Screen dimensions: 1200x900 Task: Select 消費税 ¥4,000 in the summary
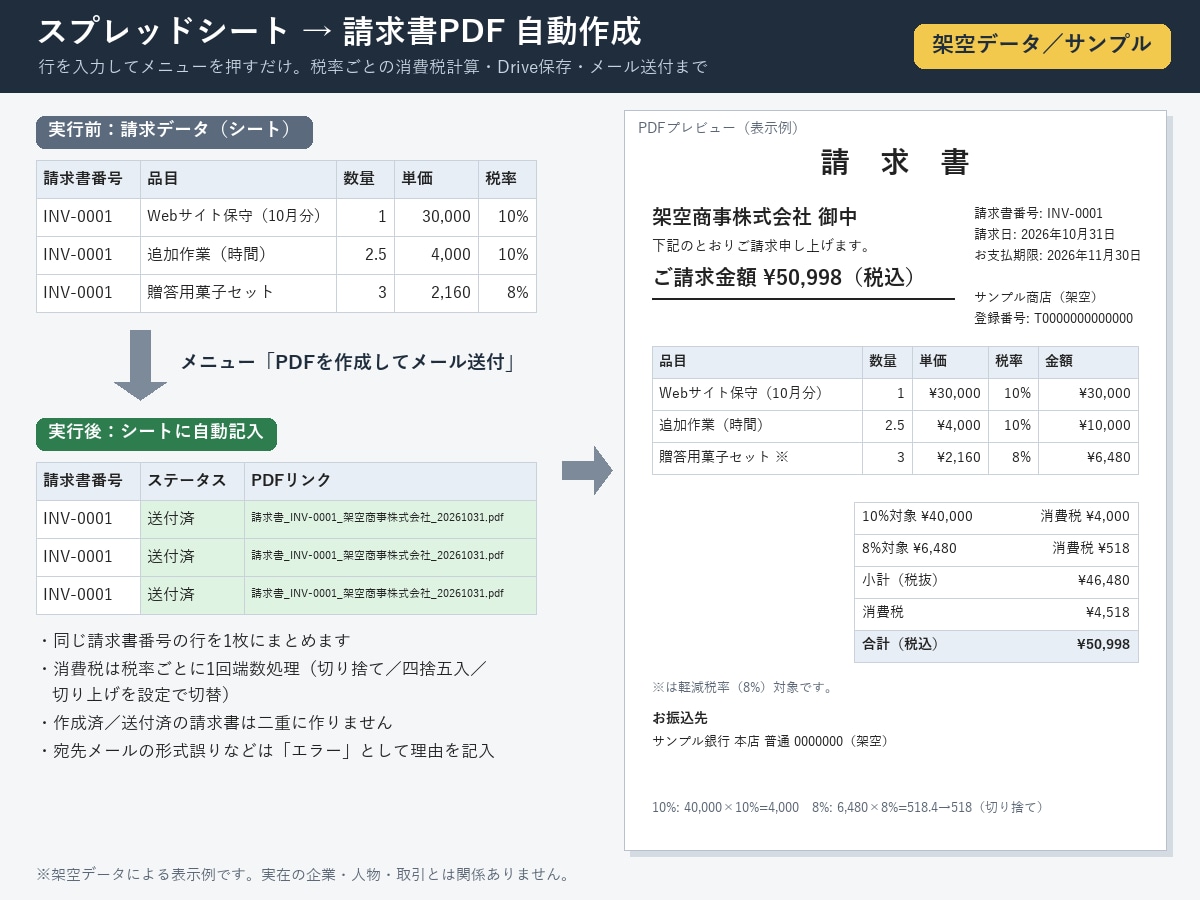click(1085, 516)
